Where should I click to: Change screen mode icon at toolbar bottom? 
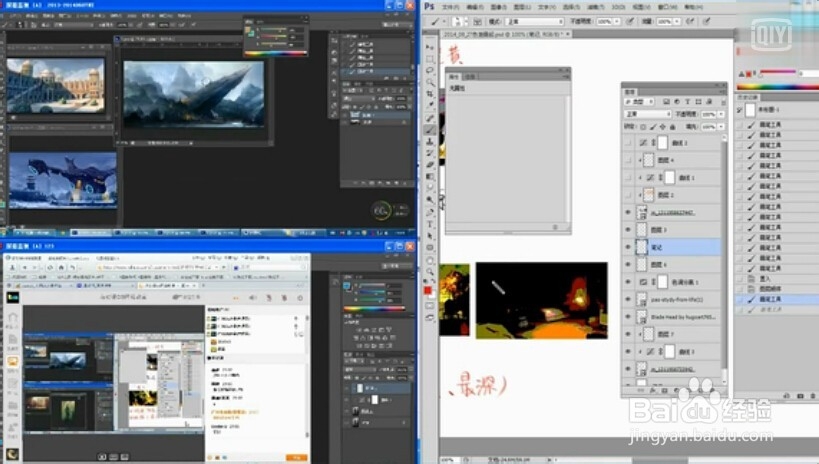[430, 317]
